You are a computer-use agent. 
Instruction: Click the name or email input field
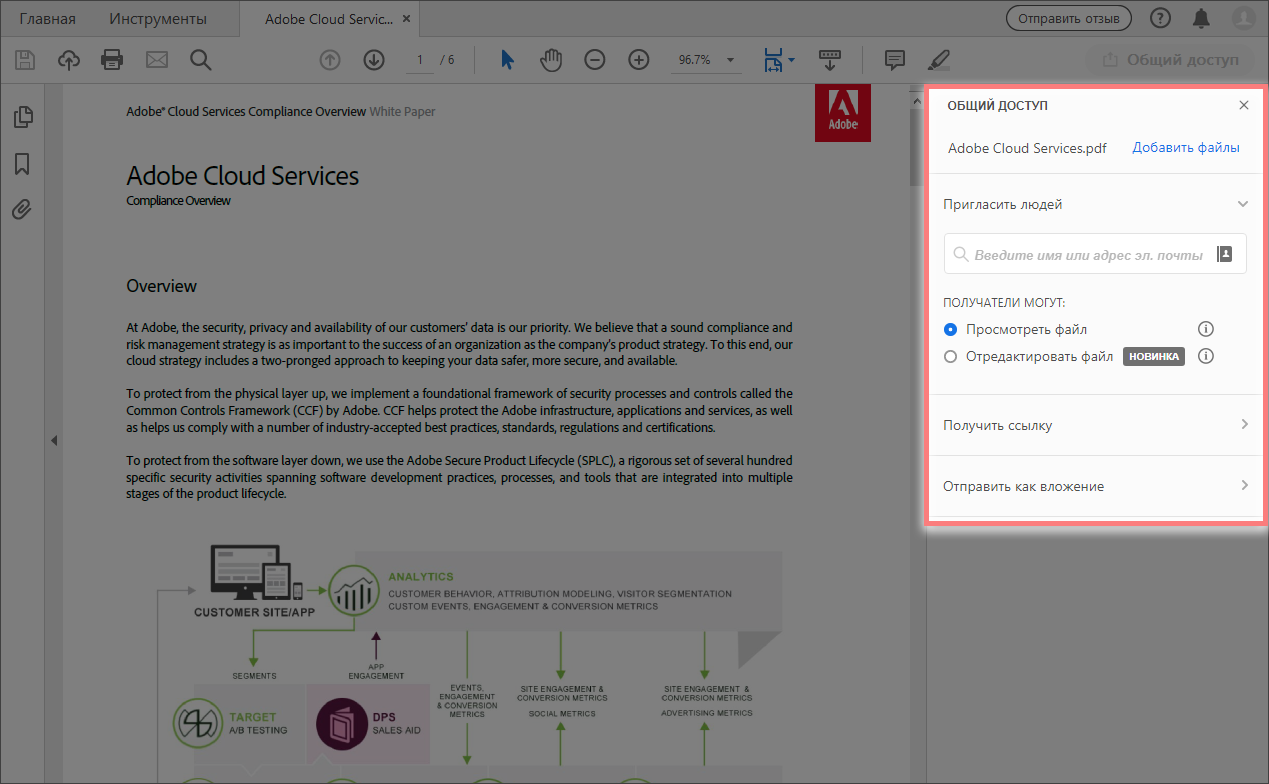point(1095,254)
